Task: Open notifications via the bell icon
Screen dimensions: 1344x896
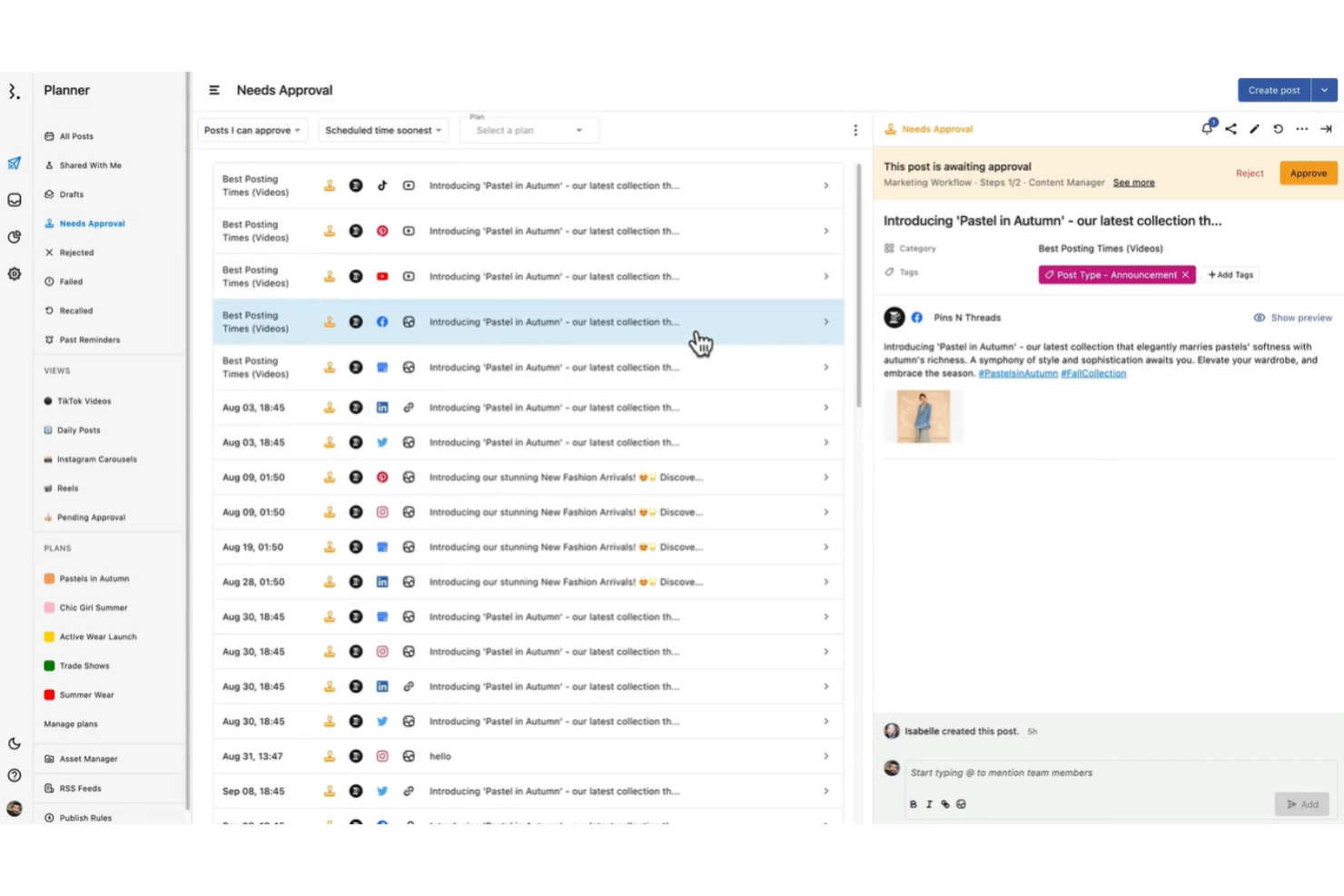Action: pyautogui.click(x=1207, y=129)
